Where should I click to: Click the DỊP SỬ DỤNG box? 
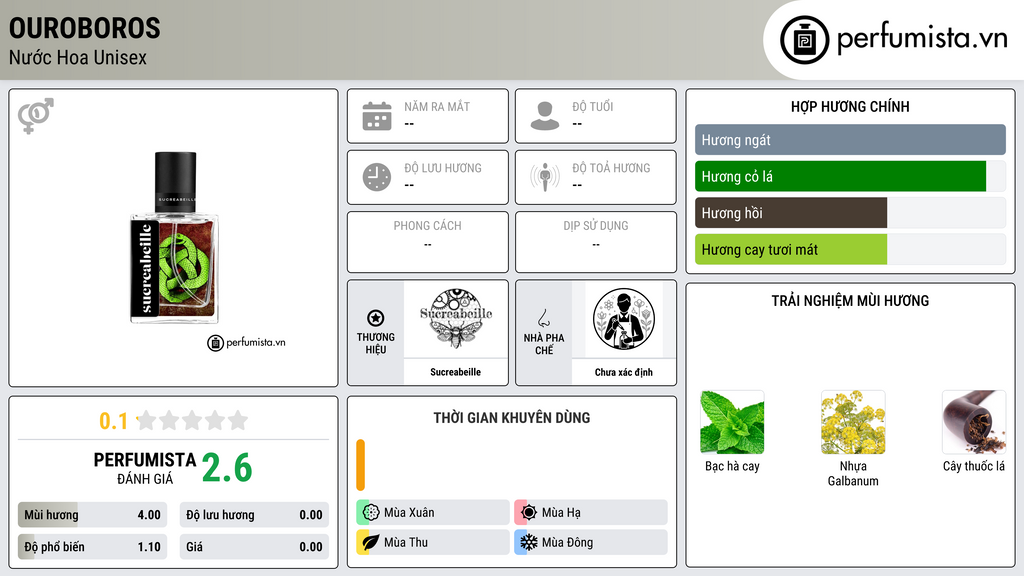click(x=596, y=242)
